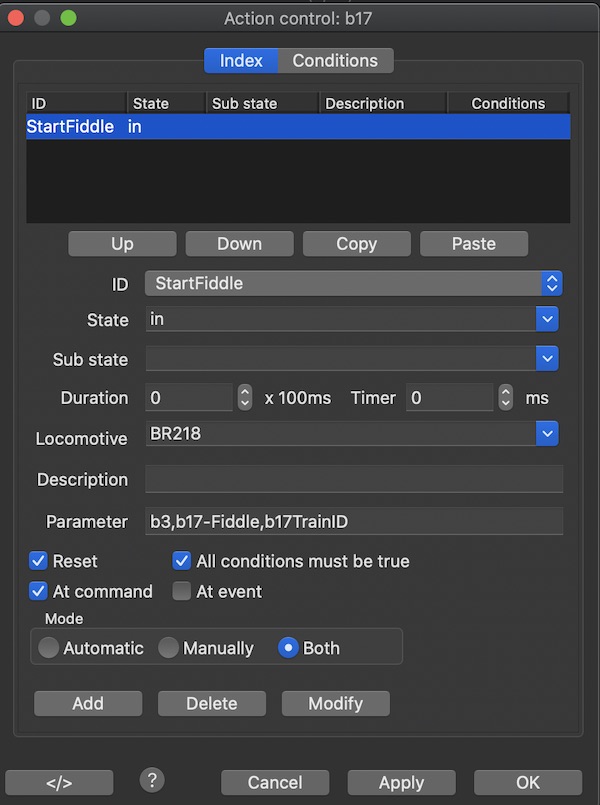Disable All conditions must be true
600x805 pixels.
[x=182, y=561]
